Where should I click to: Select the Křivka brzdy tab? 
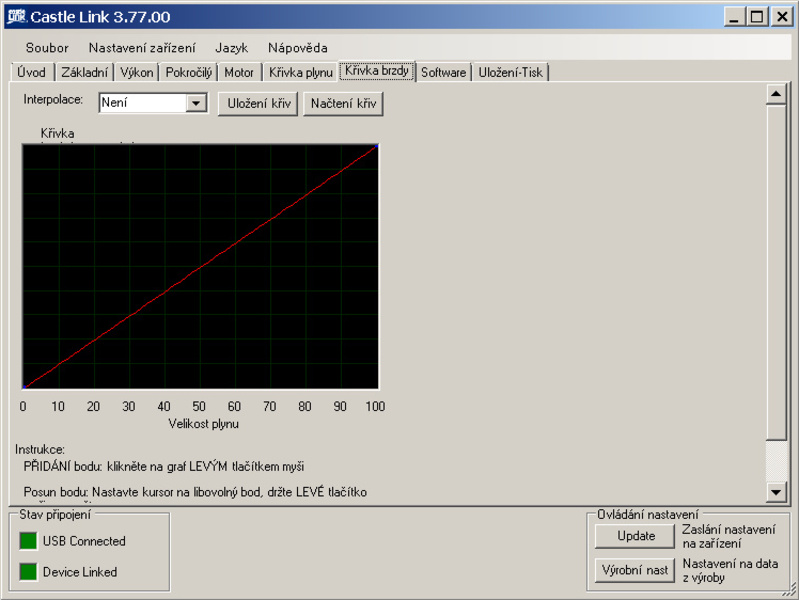(377, 70)
